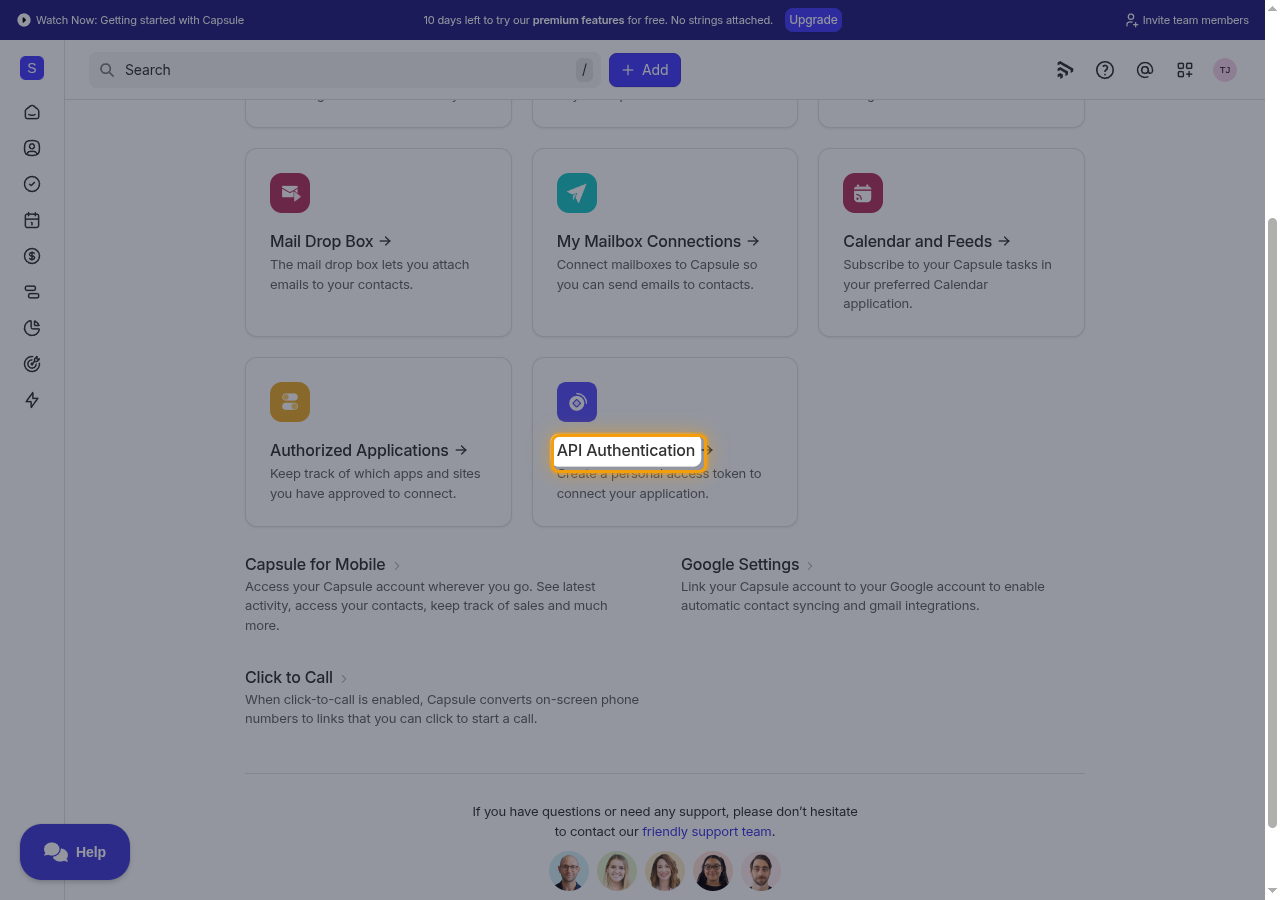Open the help question mark icon
This screenshot has height=900, width=1280.
[x=1105, y=70]
